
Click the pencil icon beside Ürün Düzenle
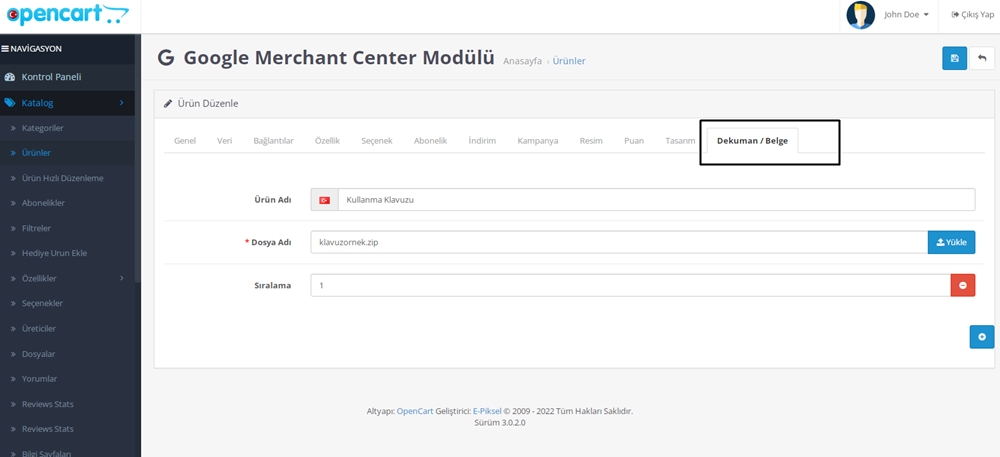pos(168,103)
